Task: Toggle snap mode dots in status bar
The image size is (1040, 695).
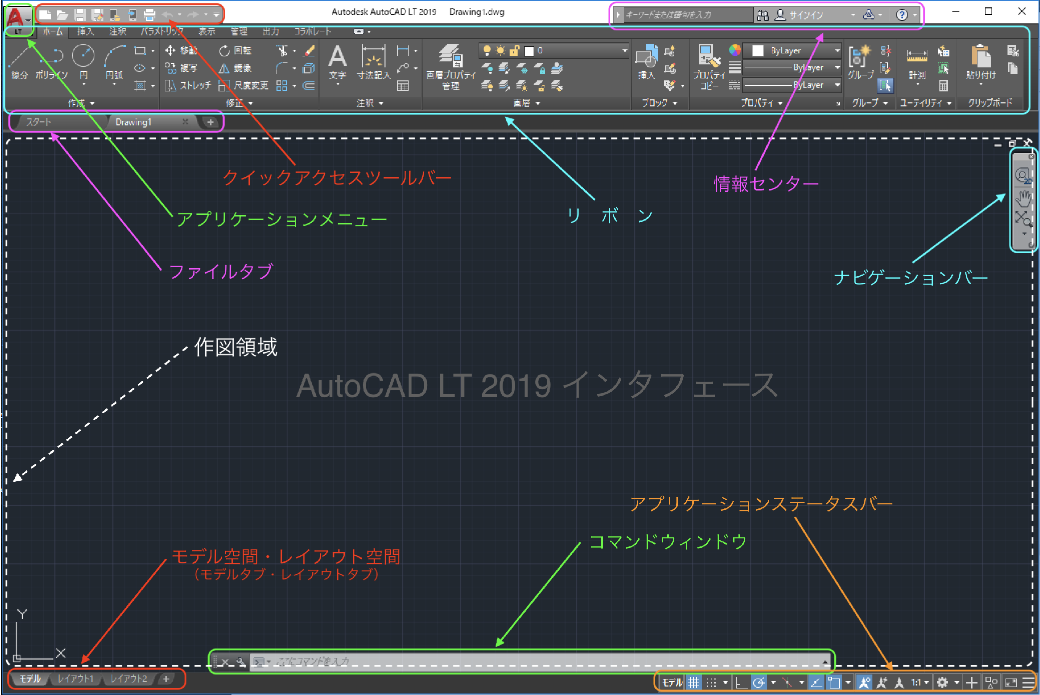Action: click(711, 682)
